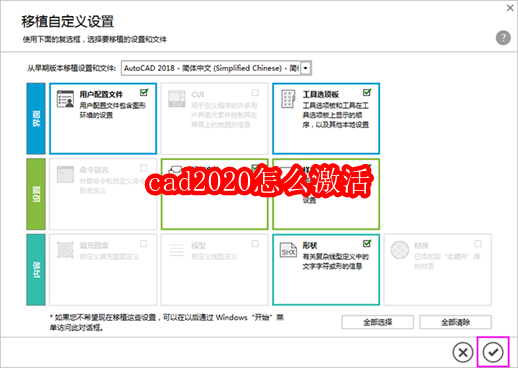Image resolution: width=518 pixels, height=368 pixels.
Task: Click the AutoCAD 2018 简体中文 combo box text
Action: coord(211,68)
